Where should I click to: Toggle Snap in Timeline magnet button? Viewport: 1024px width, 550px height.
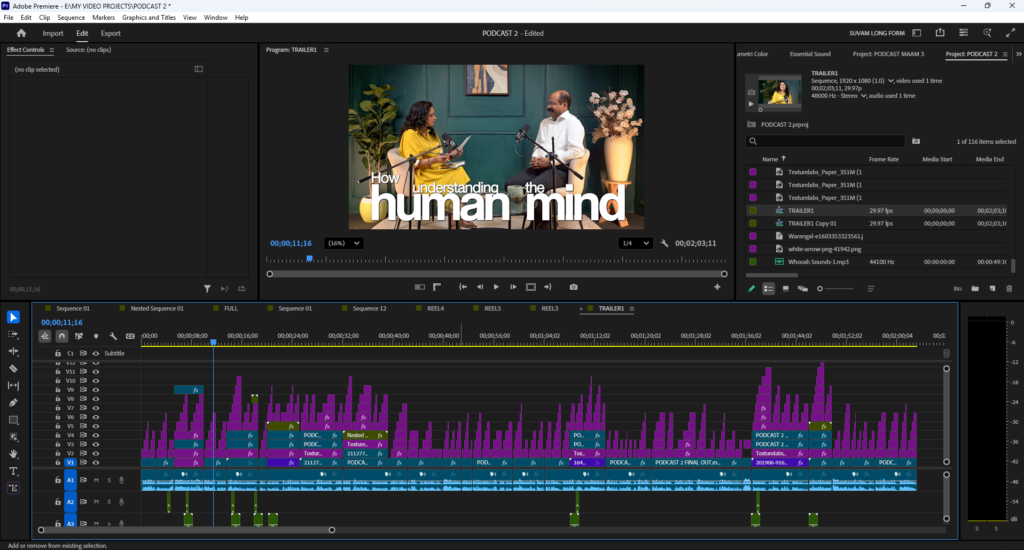click(61, 336)
